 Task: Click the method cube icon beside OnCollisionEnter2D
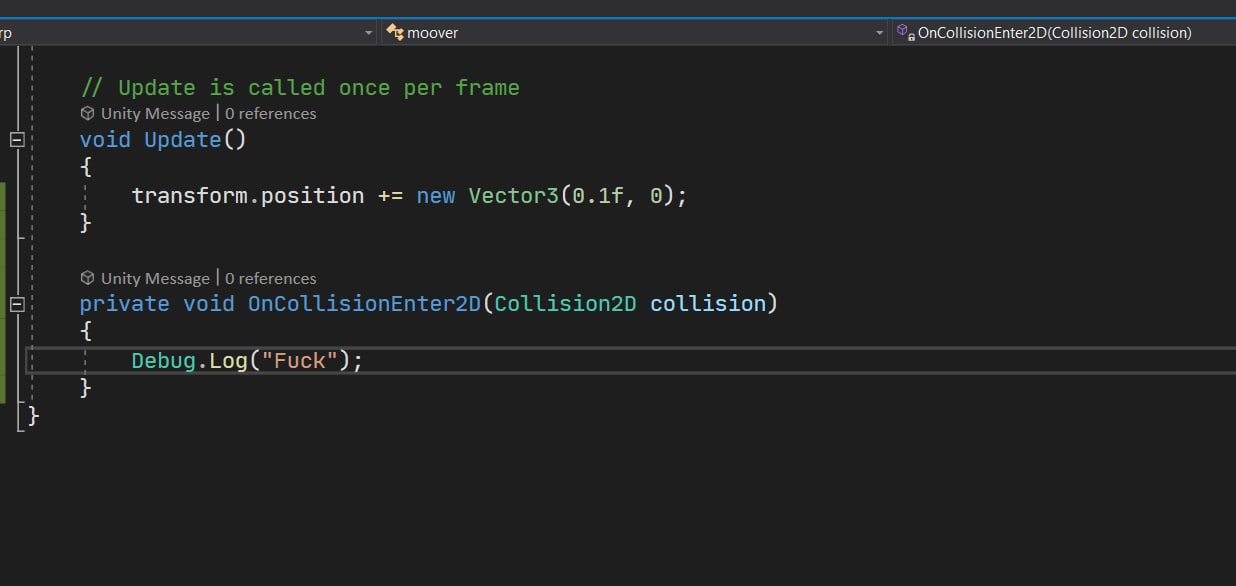point(905,32)
